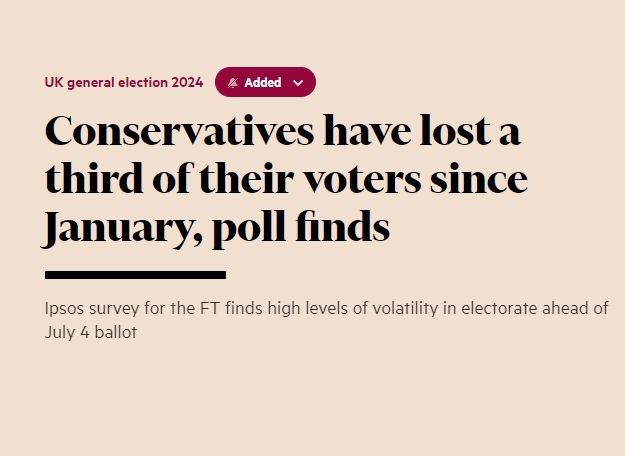Viewport: 625px width, 456px height.
Task: Open the UK general election 2024 topic
Action: 124,83
